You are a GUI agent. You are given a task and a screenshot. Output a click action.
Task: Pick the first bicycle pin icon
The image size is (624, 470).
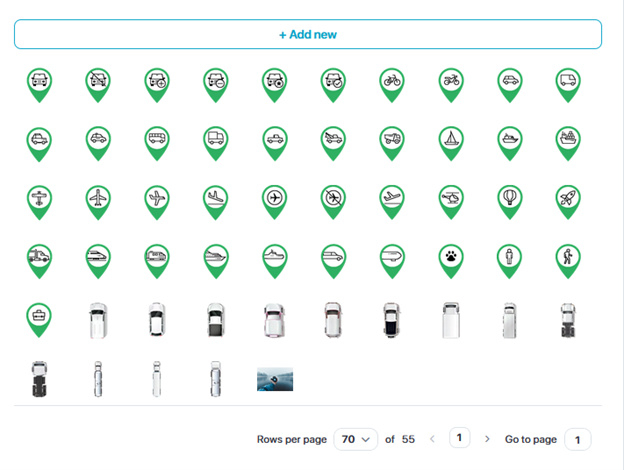click(x=390, y=81)
